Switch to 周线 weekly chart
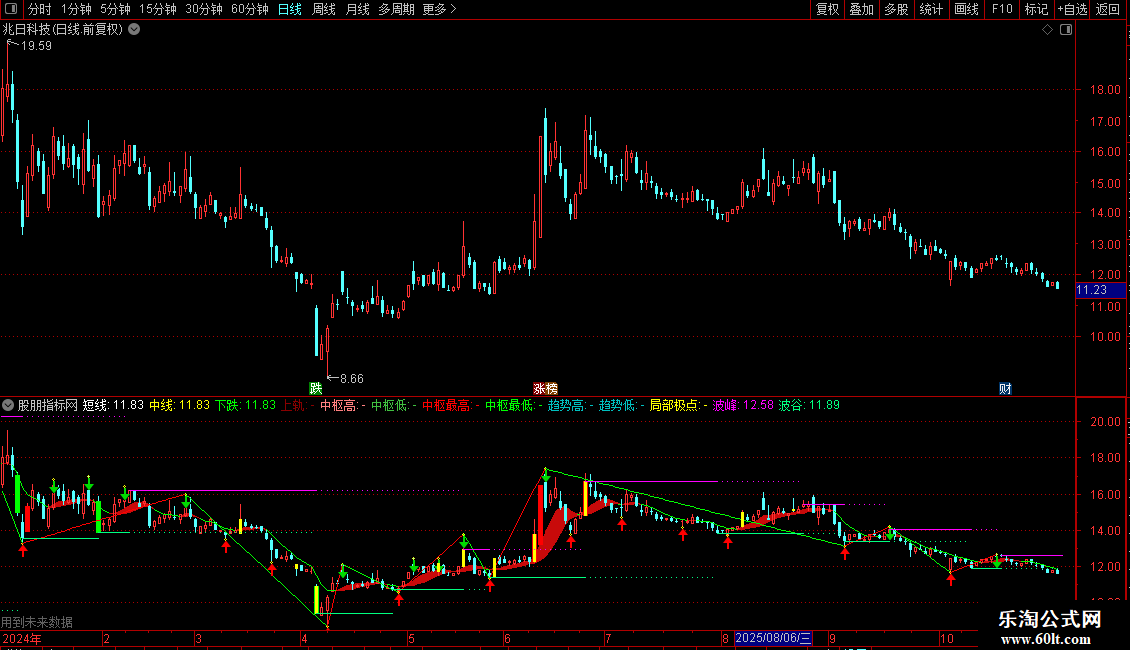The width and height of the screenshot is (1130, 650). point(324,9)
